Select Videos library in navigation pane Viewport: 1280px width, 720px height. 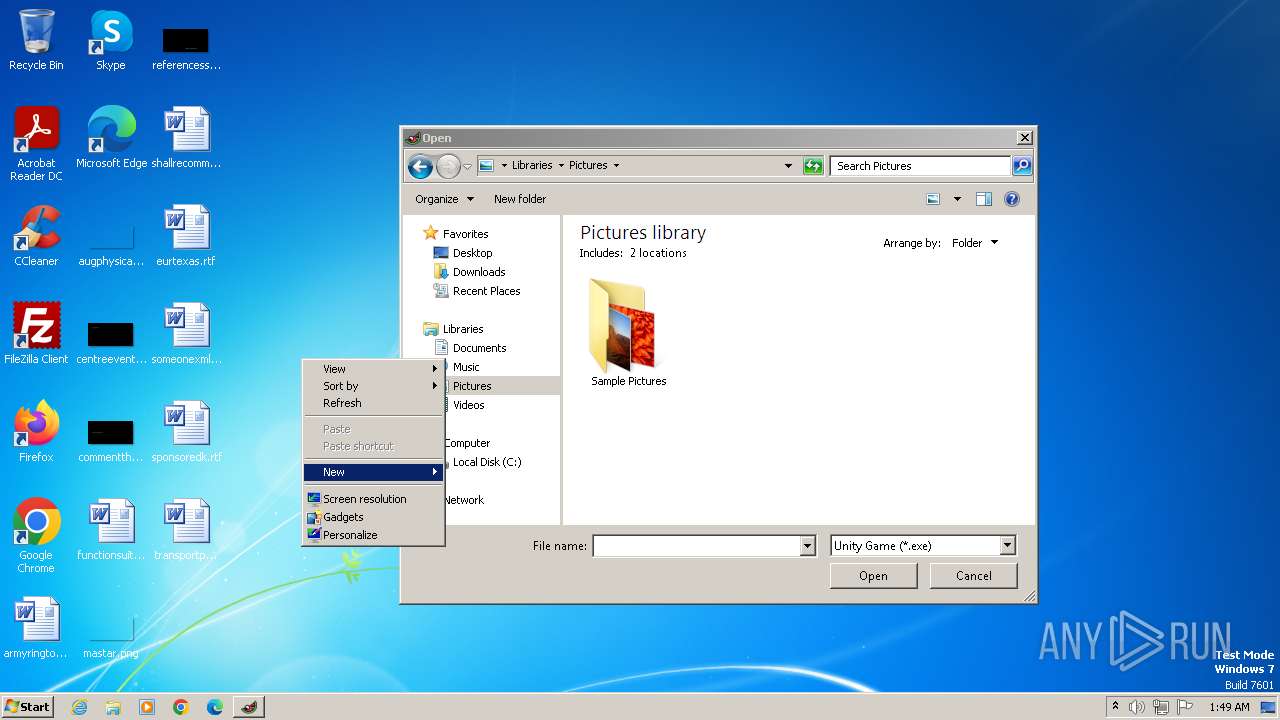click(x=468, y=405)
